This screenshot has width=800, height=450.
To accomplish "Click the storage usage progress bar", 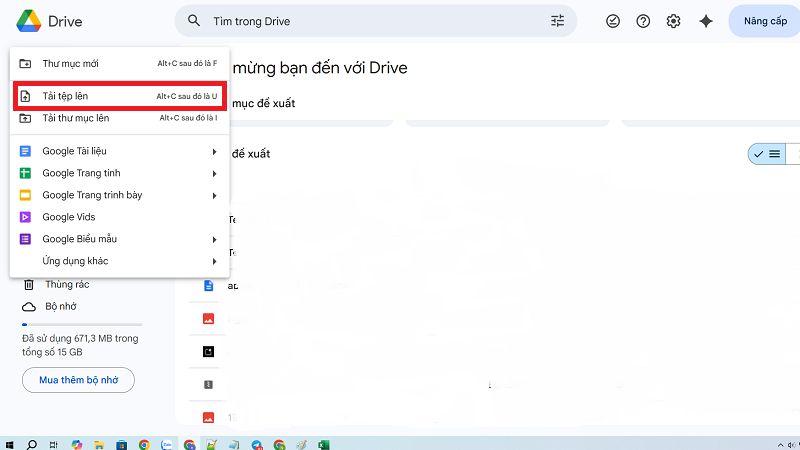I will 82,324.
